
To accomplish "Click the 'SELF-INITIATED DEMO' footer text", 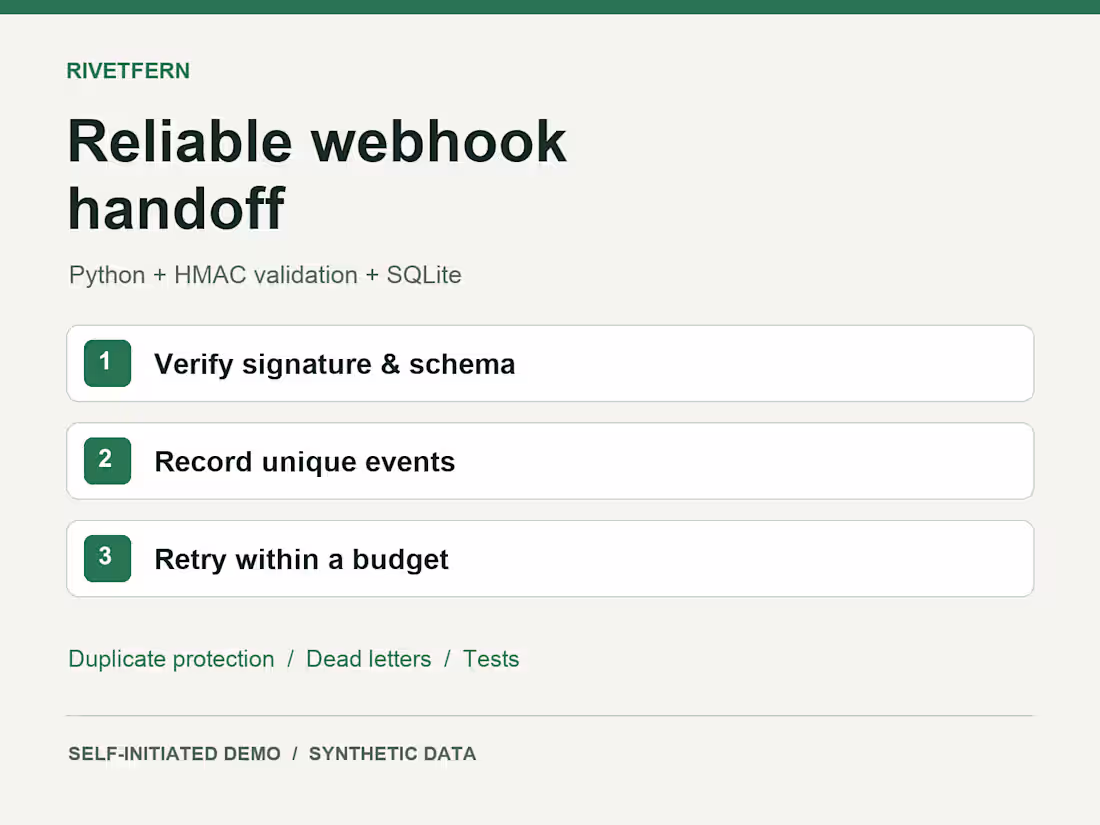I will point(174,753).
